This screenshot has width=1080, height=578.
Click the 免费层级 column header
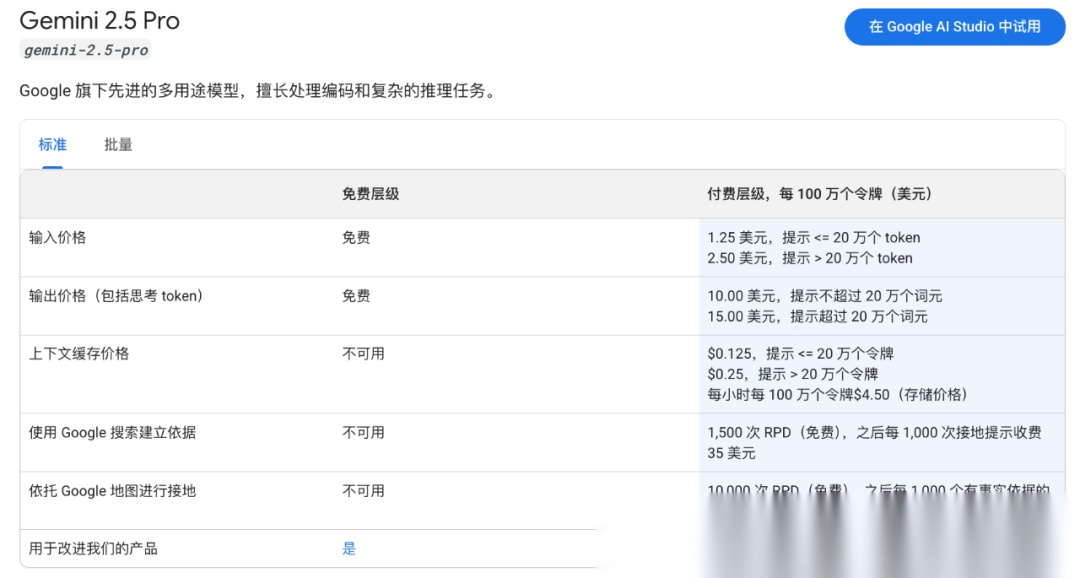point(371,194)
